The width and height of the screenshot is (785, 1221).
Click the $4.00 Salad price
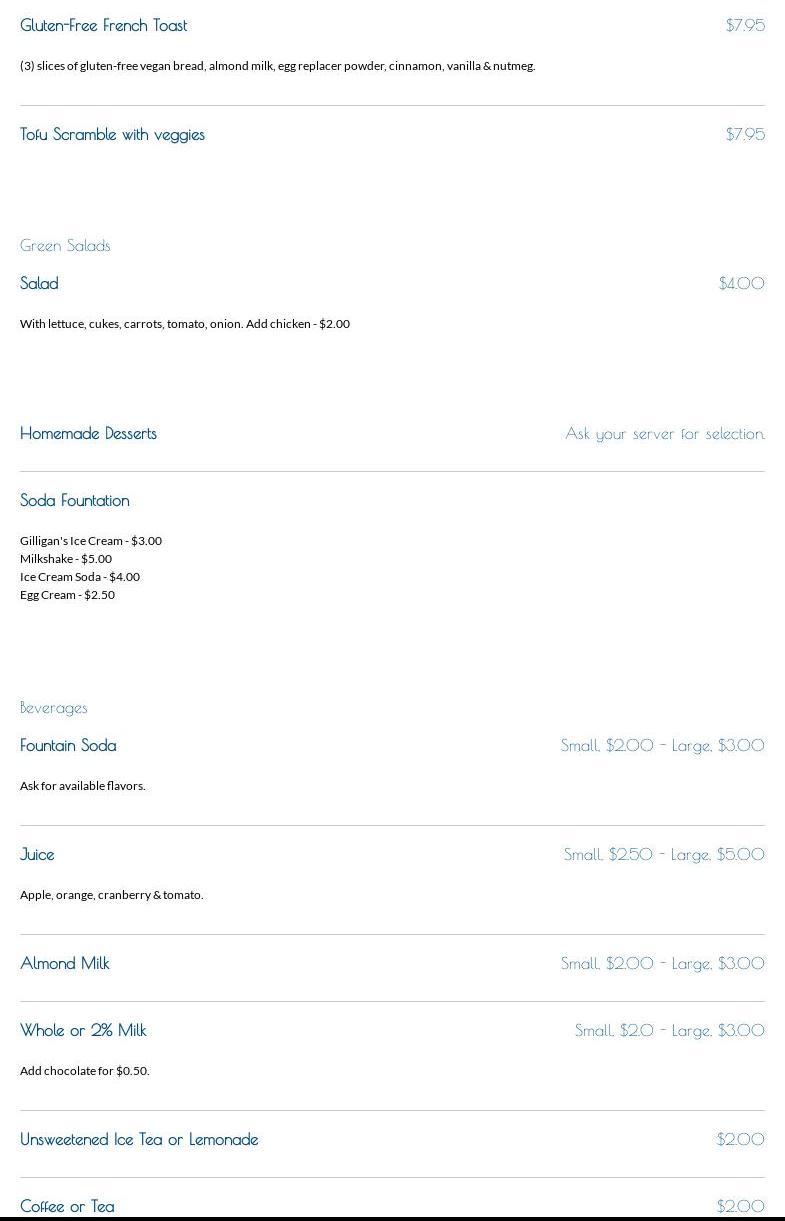tap(741, 284)
